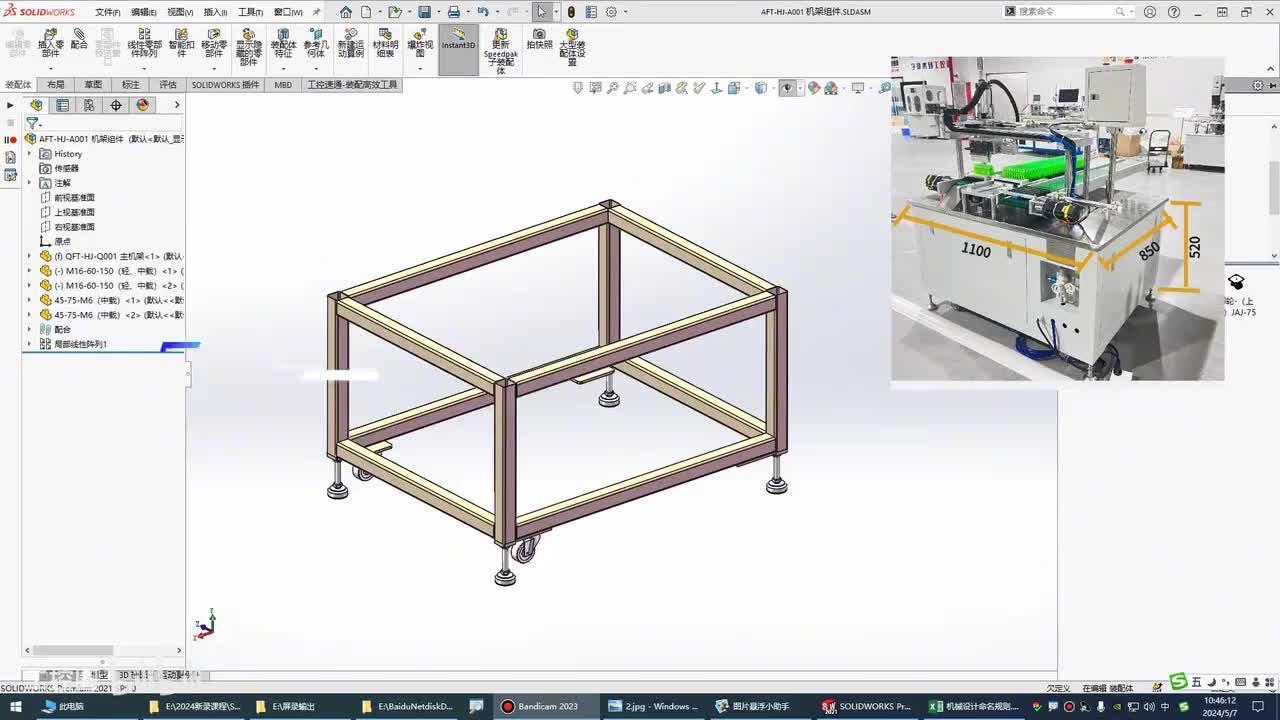Screen dimensions: 1280x720
Task: Expand the History node in the tree
Action: point(29,154)
